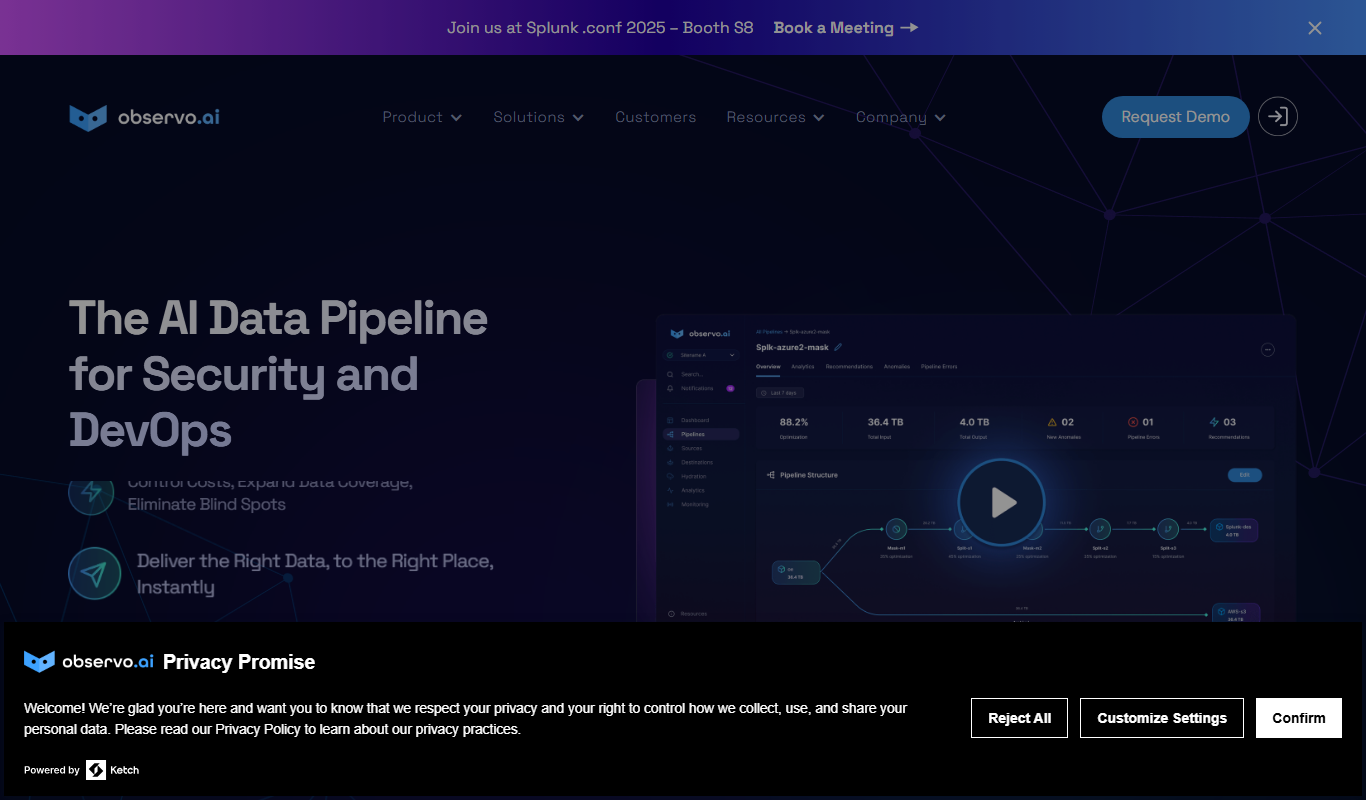Click the Ketch logo icon
The image size is (1366, 800).
tap(96, 770)
